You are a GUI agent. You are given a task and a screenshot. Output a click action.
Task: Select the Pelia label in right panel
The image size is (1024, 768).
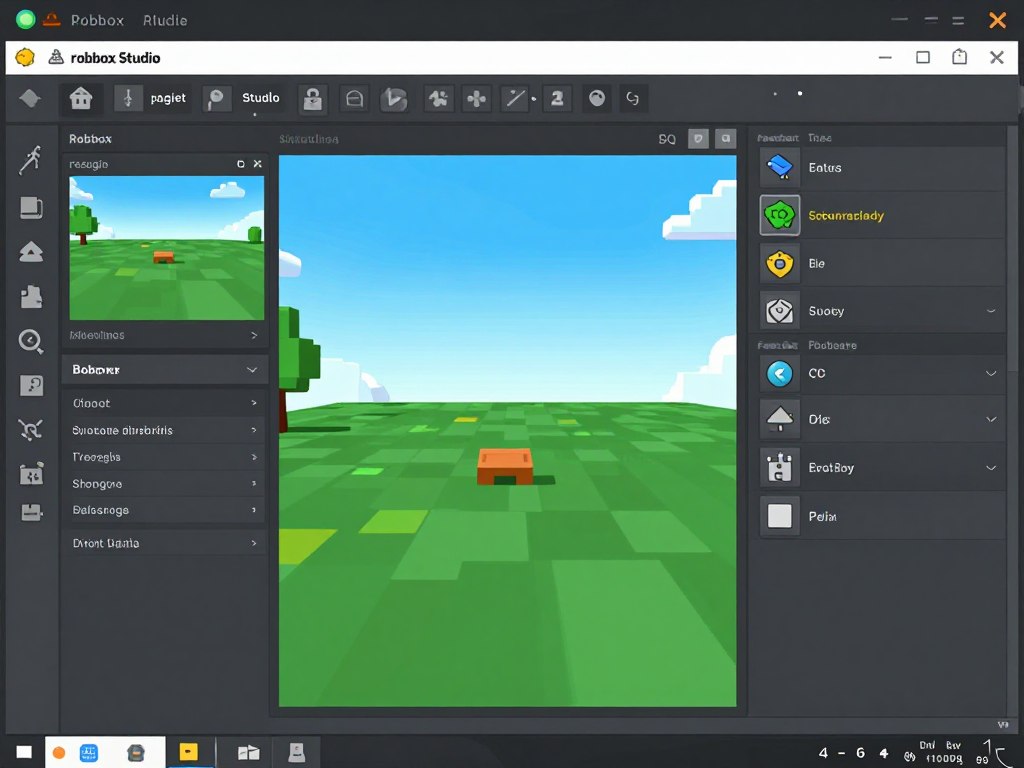tap(822, 517)
